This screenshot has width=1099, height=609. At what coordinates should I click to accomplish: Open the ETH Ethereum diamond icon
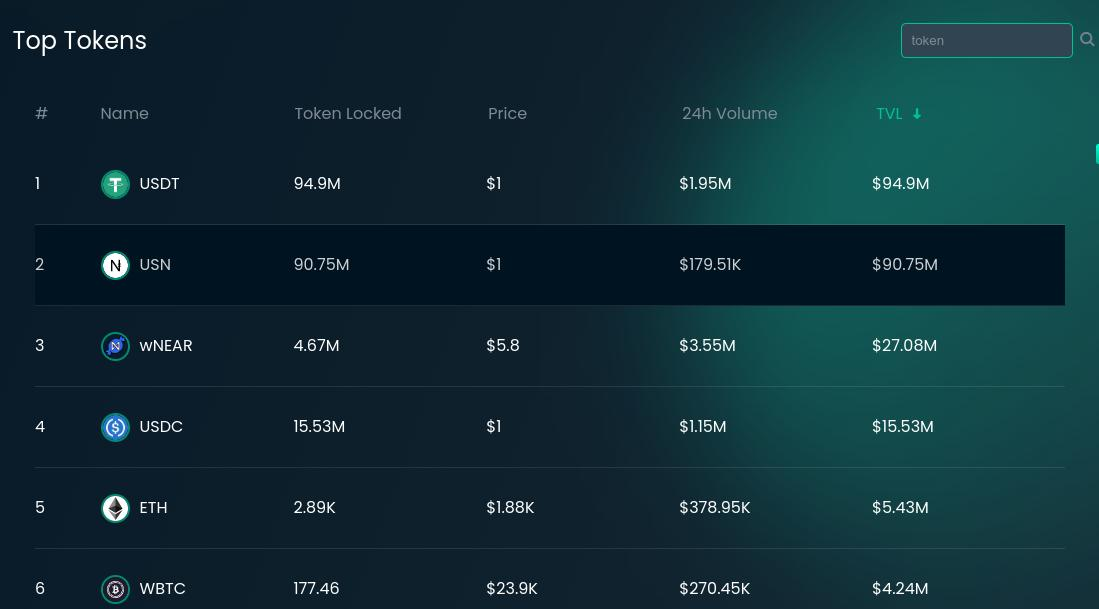pyautogui.click(x=116, y=508)
